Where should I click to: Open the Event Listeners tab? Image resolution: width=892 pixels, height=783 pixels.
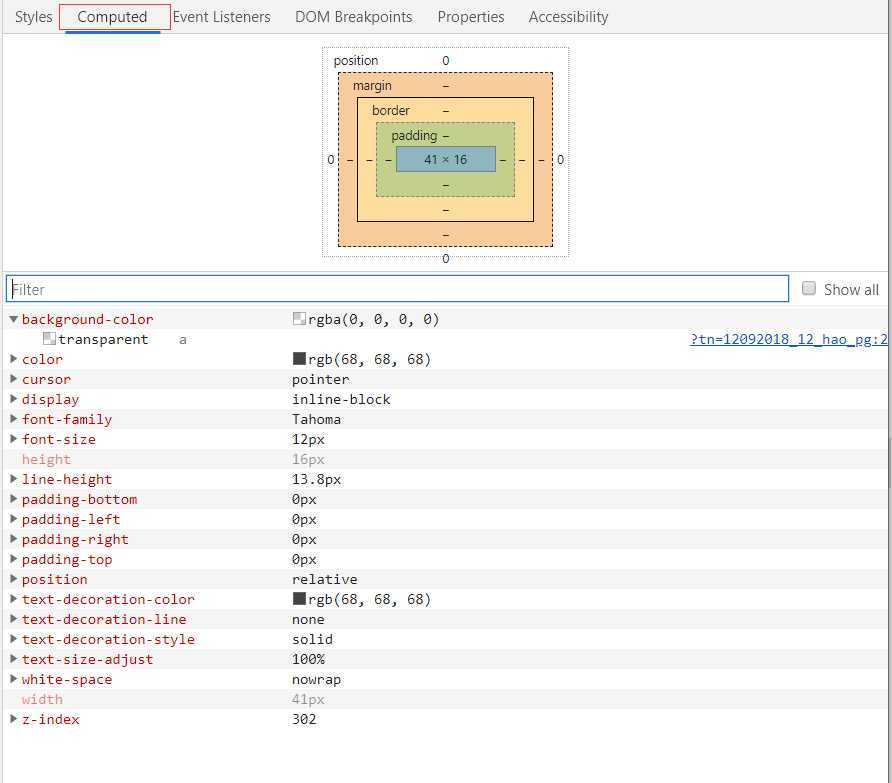(x=221, y=17)
